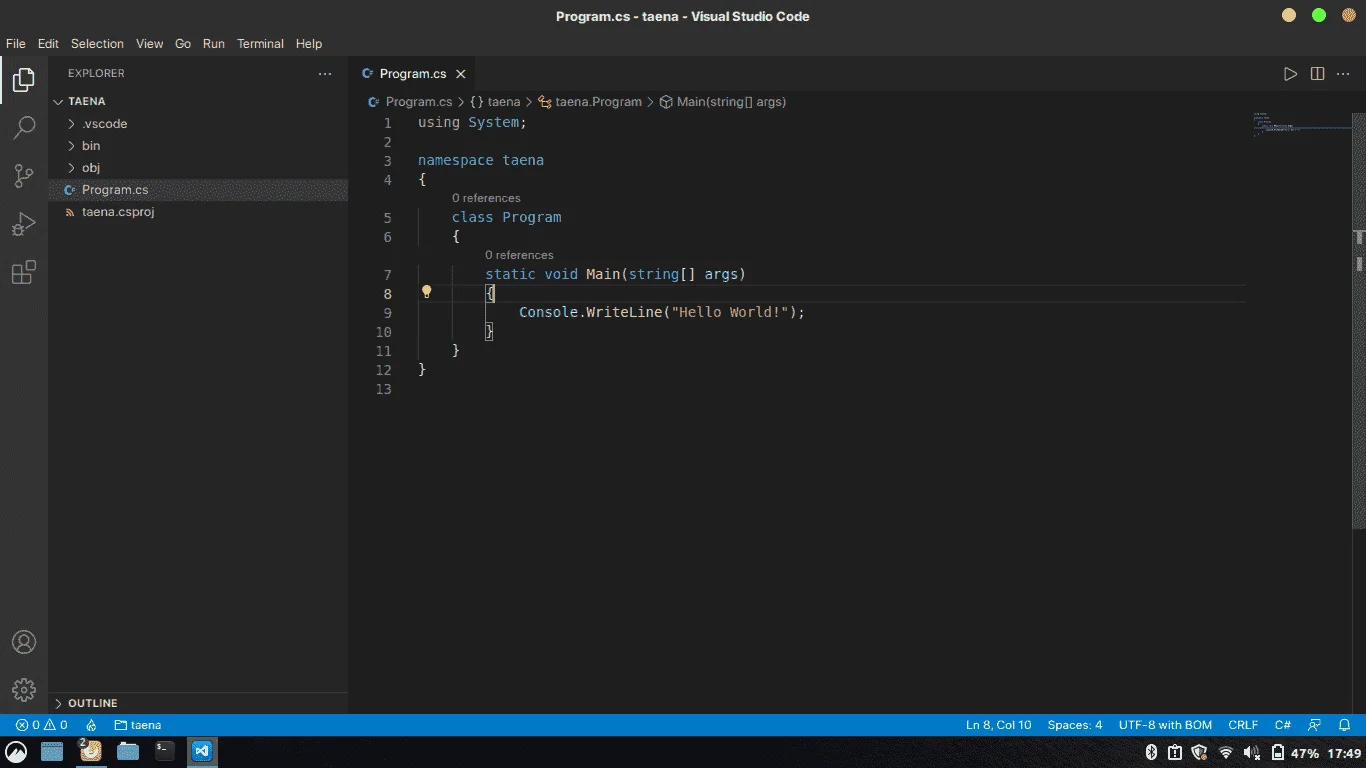Image resolution: width=1366 pixels, height=768 pixels.
Task: Place cursor on the Console.WriteLine line
Action: [662, 312]
